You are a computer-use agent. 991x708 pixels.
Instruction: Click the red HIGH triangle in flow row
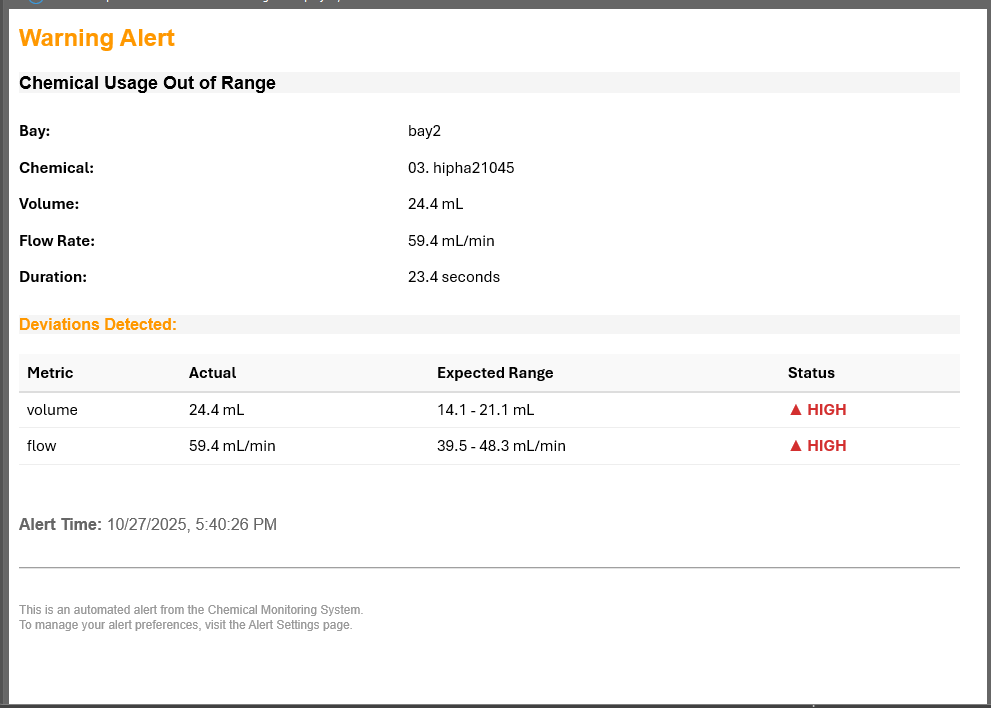[x=796, y=446]
